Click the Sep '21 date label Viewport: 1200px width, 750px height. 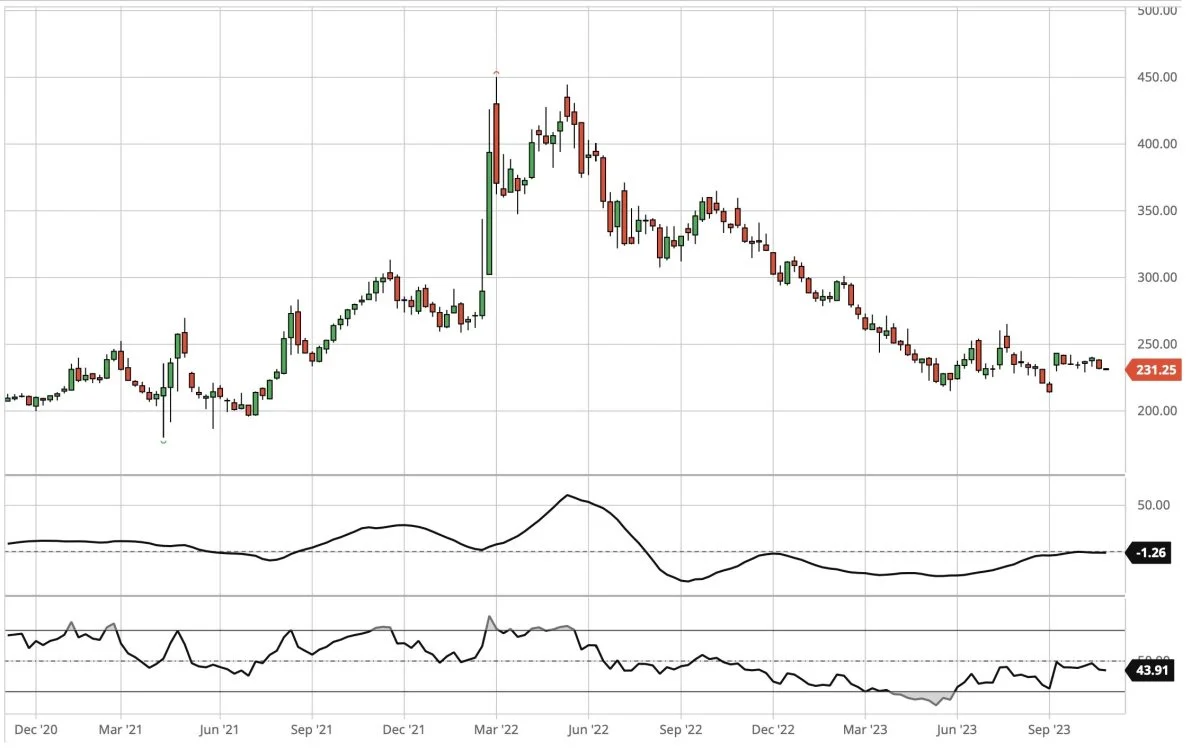(x=311, y=729)
